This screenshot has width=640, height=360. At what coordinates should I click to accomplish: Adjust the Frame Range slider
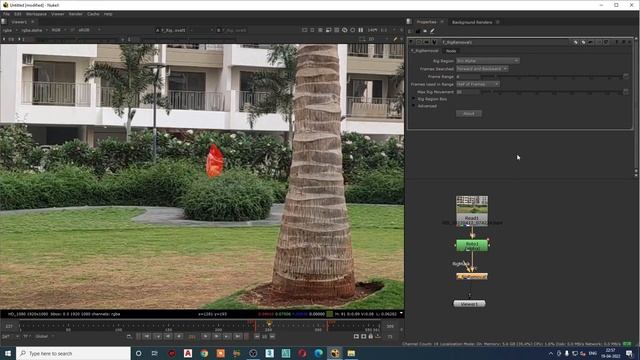tap(551, 76)
